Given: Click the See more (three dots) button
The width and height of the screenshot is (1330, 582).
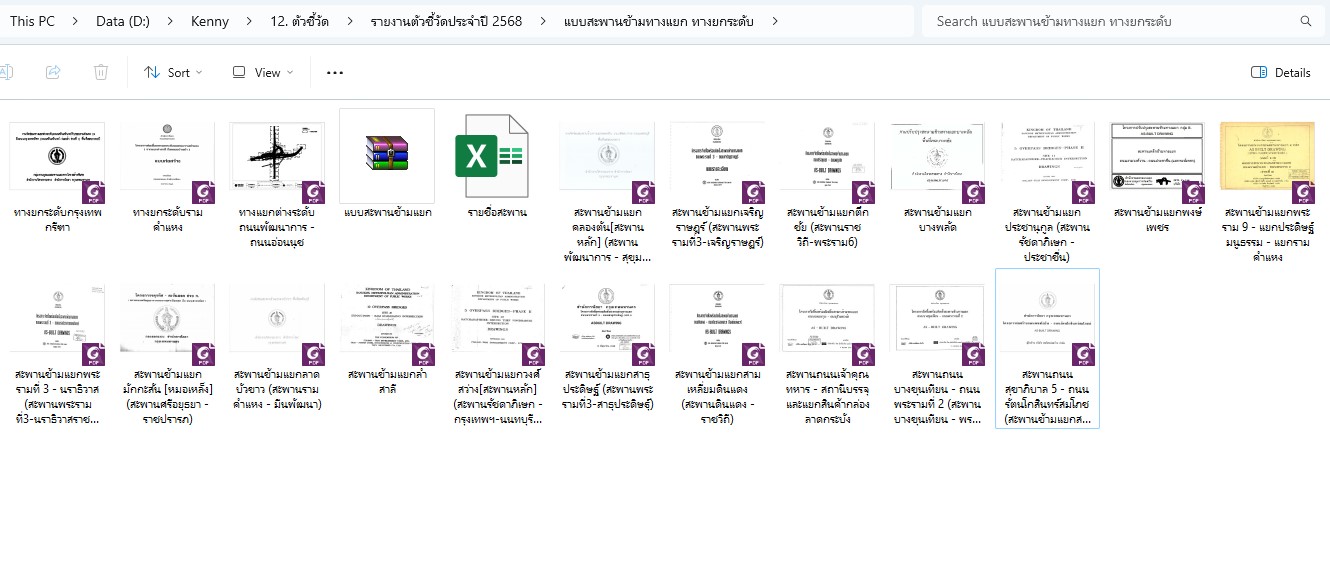Looking at the screenshot, I should [x=335, y=72].
